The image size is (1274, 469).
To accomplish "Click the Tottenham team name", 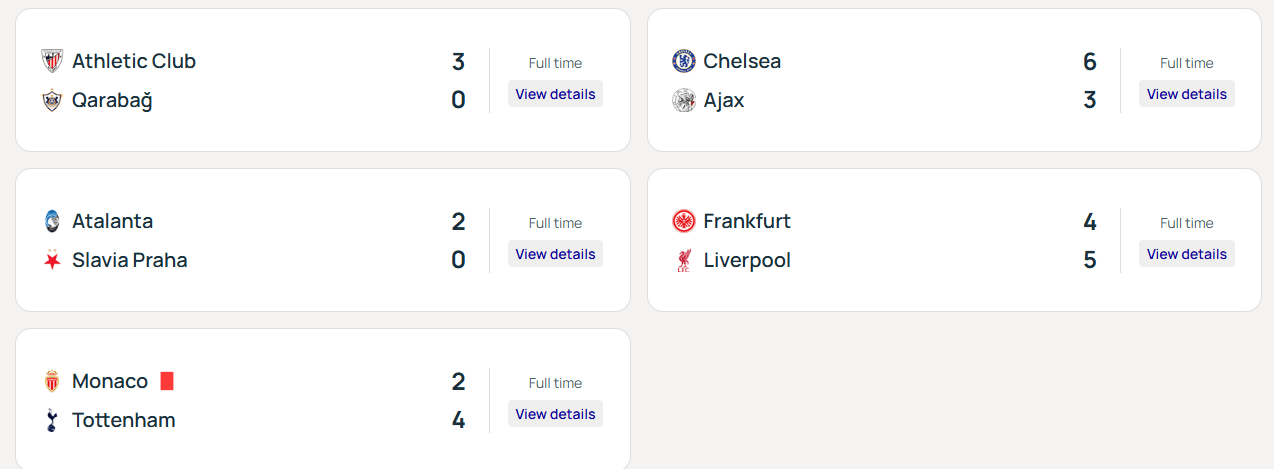I will click(x=123, y=420).
